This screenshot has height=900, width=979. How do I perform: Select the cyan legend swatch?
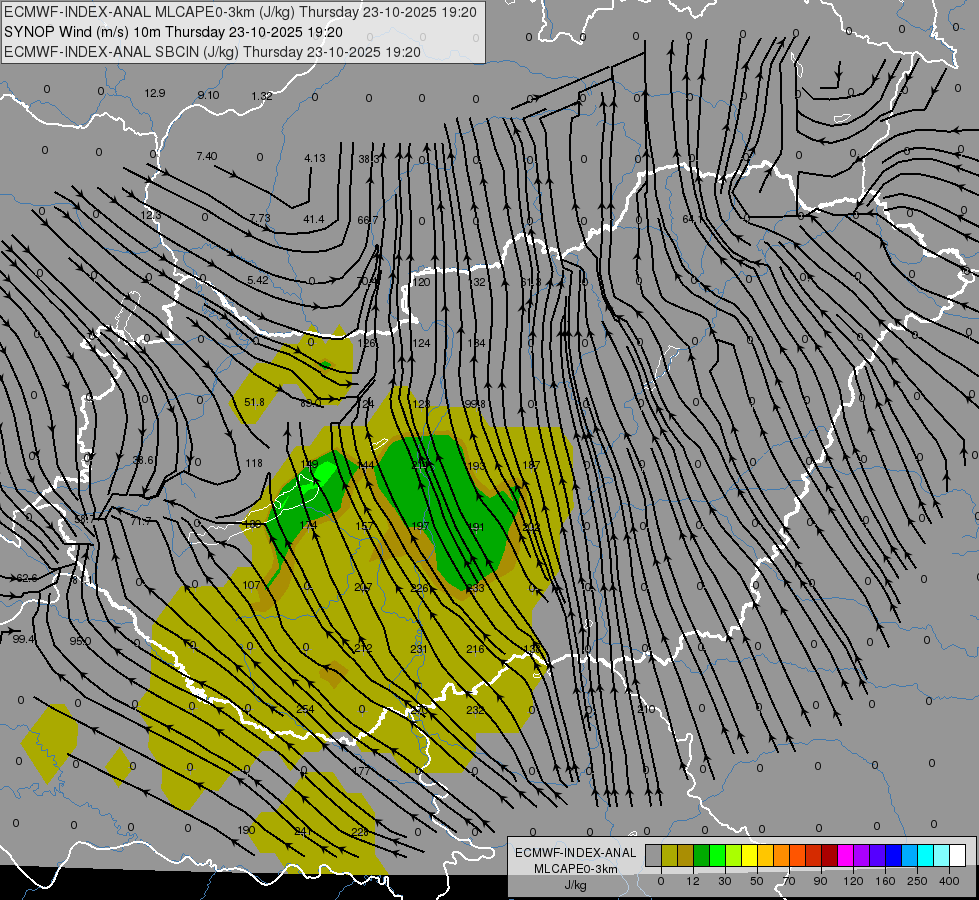tap(925, 856)
